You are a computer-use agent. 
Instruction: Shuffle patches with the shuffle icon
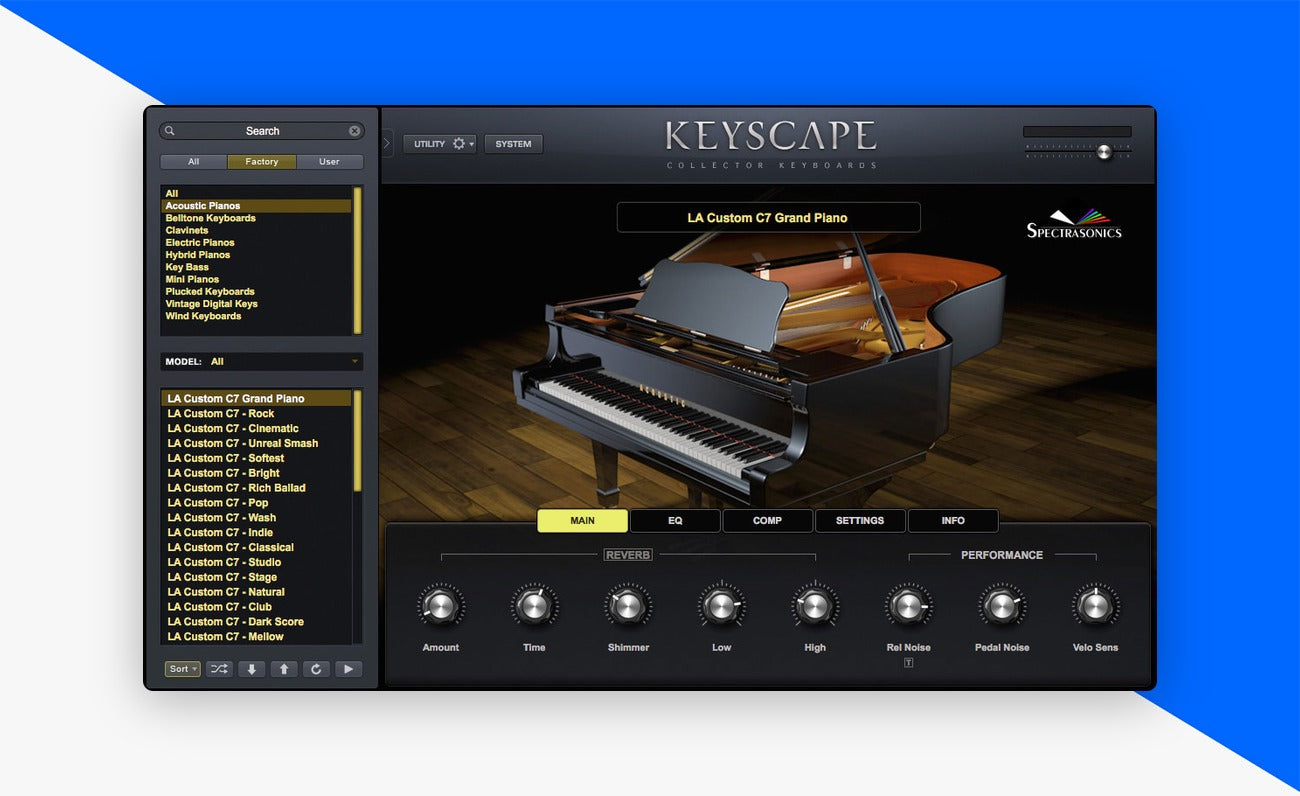pyautogui.click(x=219, y=669)
